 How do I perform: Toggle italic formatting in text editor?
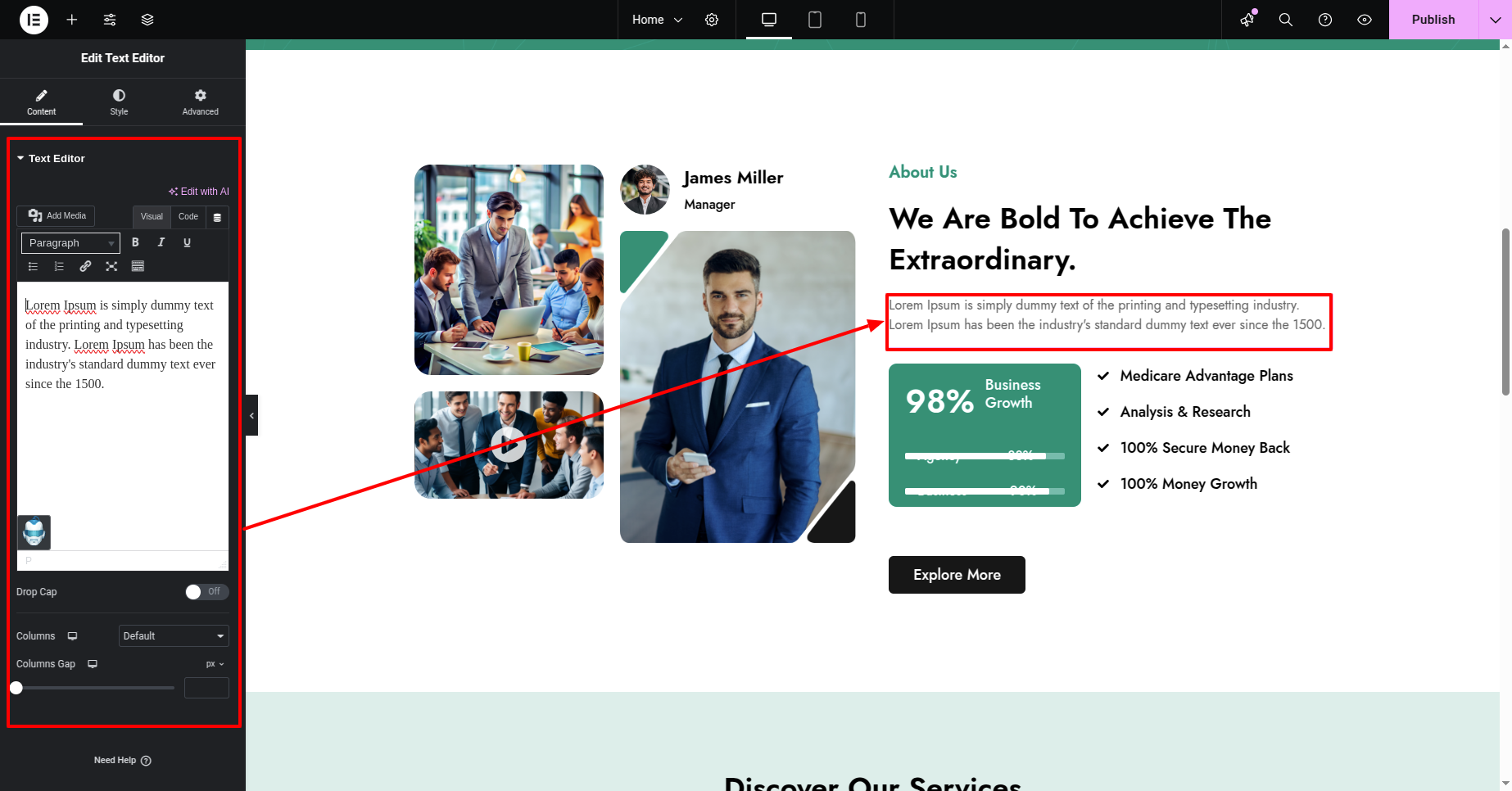click(x=161, y=242)
